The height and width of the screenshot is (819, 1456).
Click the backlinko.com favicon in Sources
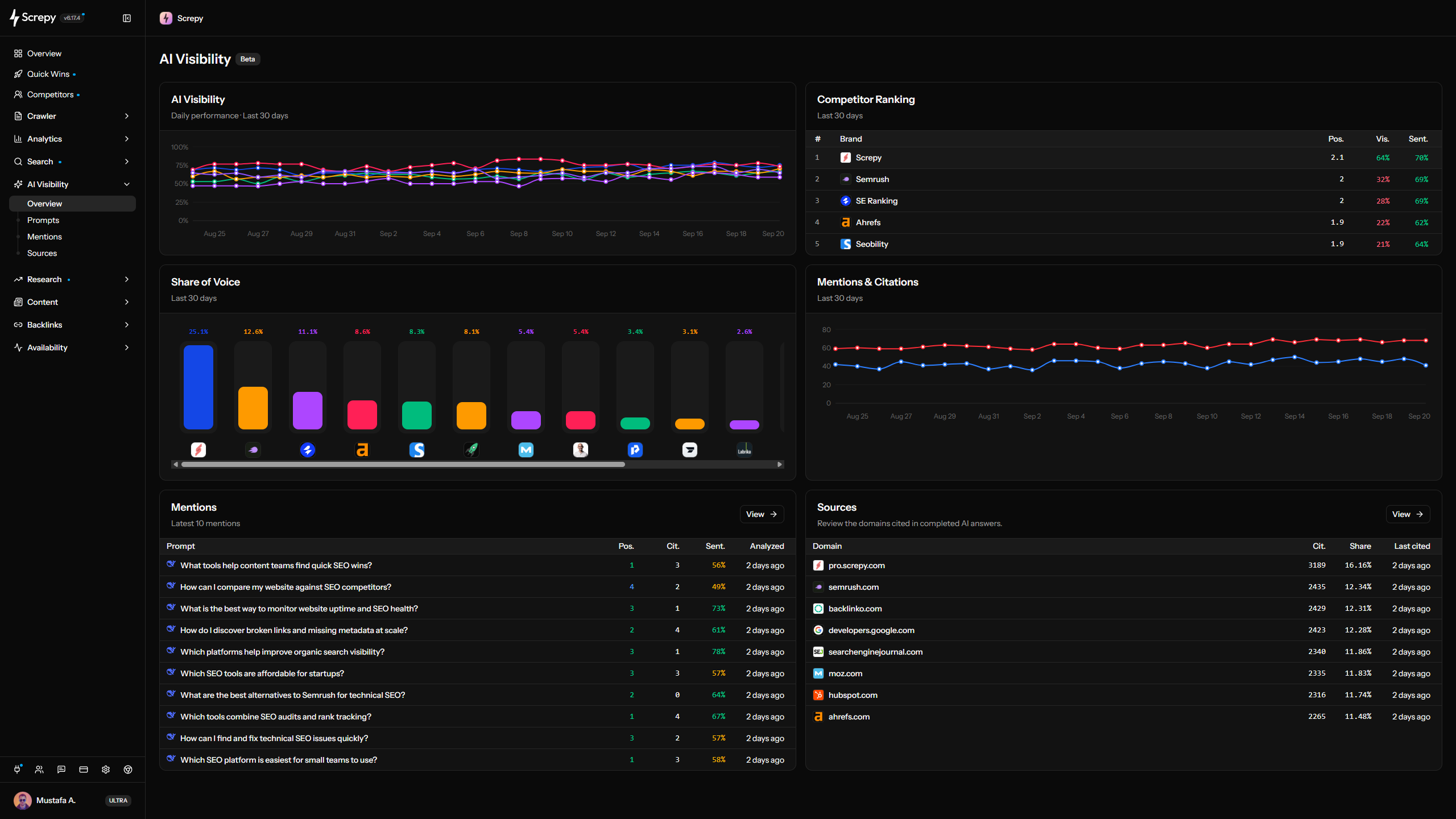point(818,609)
